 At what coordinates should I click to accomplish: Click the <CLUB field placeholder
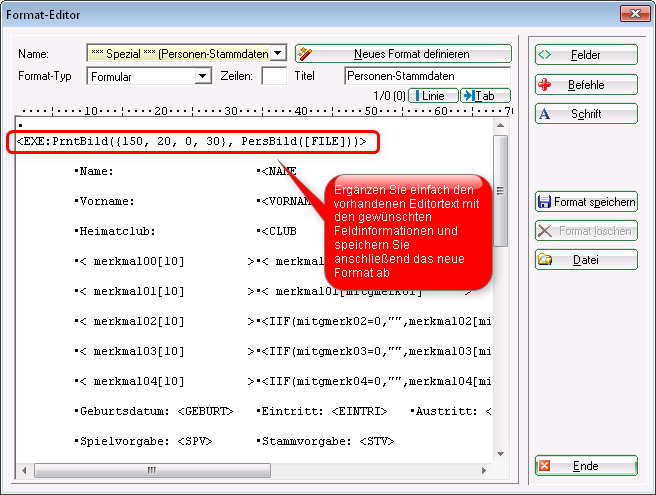click(x=279, y=231)
